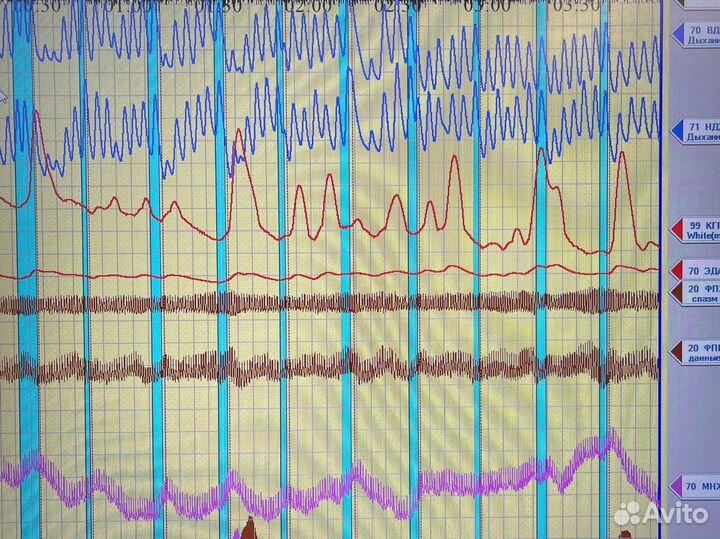This screenshot has width=720, height=539.
Task: Click the purple 70 МНХ channel label
Action: (x=696, y=487)
